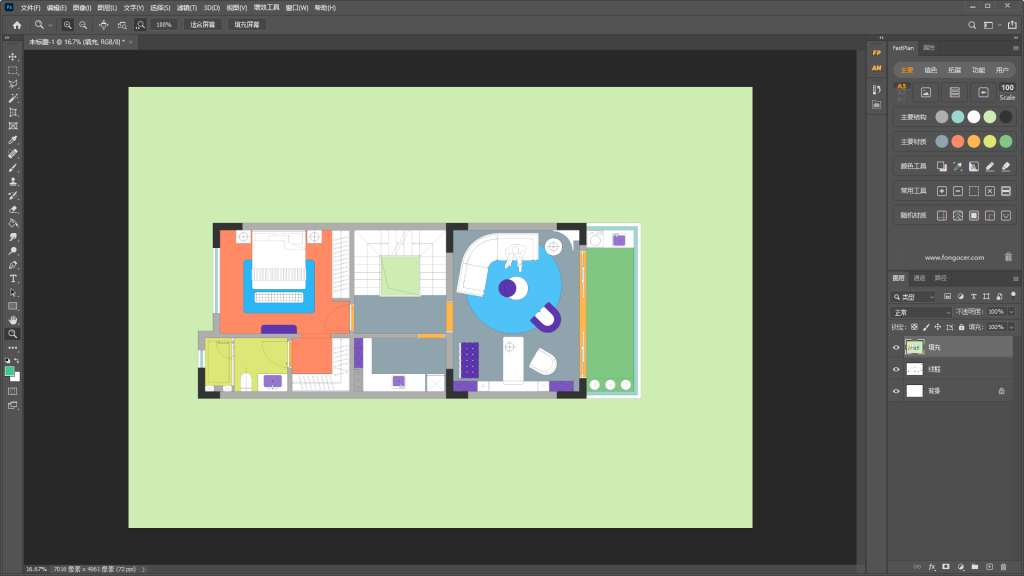Switch to the 路径 paths tab
The height and width of the screenshot is (576, 1024).
(940, 278)
